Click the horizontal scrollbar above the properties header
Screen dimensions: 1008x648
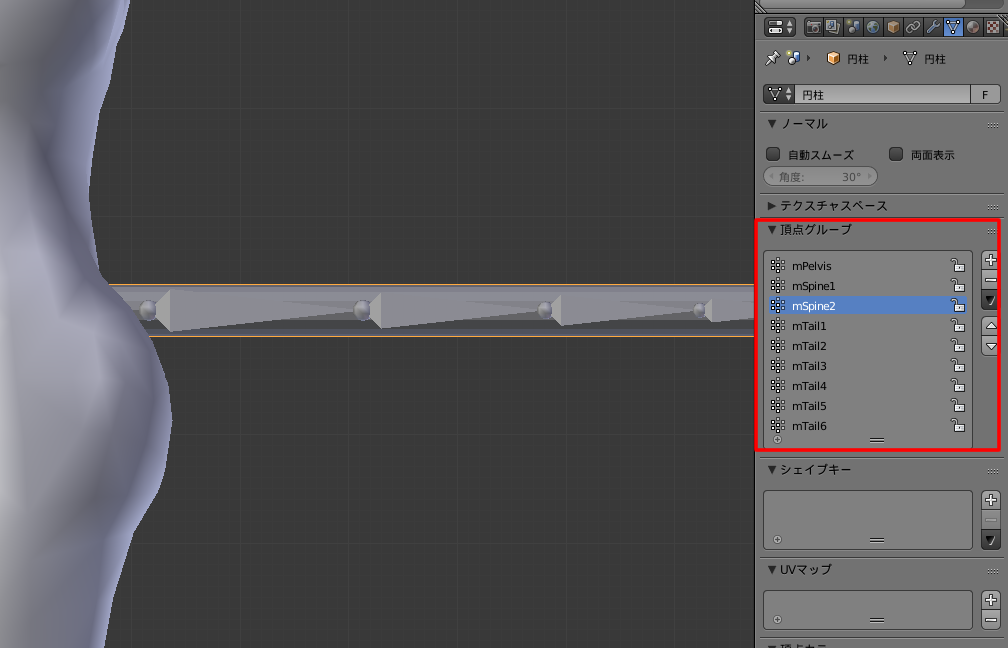(863, 4)
